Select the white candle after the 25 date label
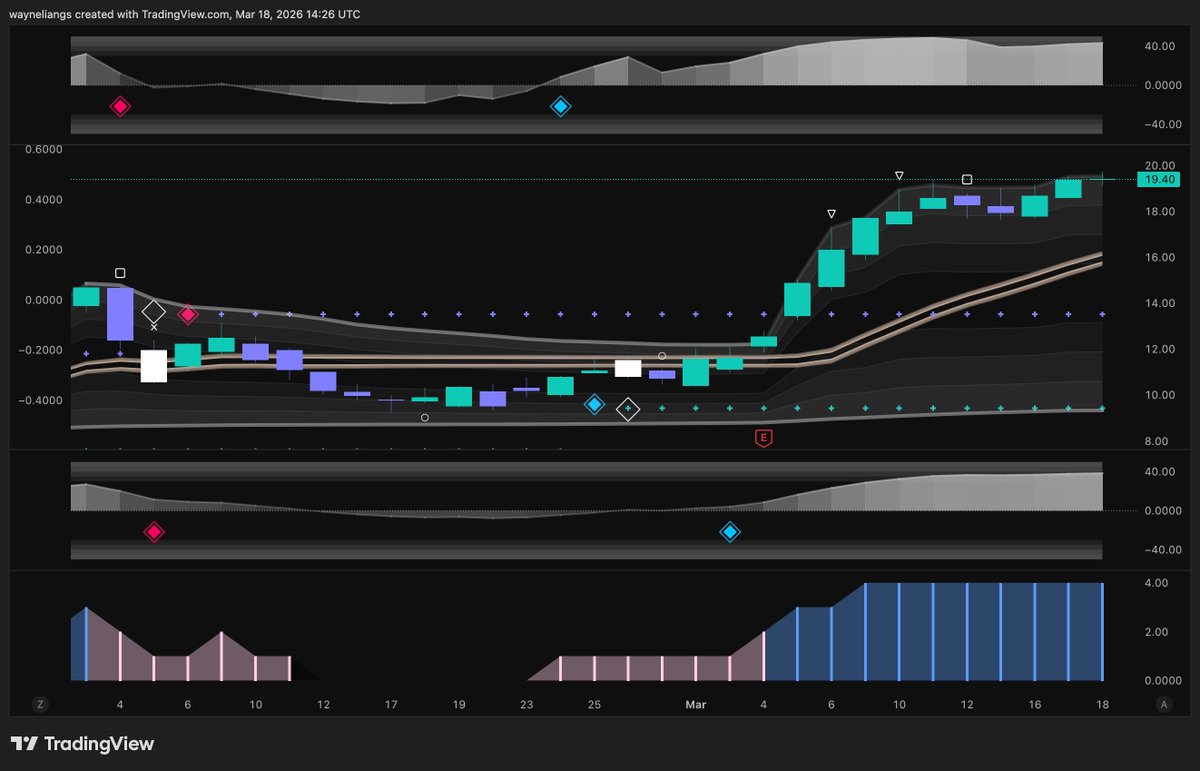1200x771 pixels. (x=628, y=368)
